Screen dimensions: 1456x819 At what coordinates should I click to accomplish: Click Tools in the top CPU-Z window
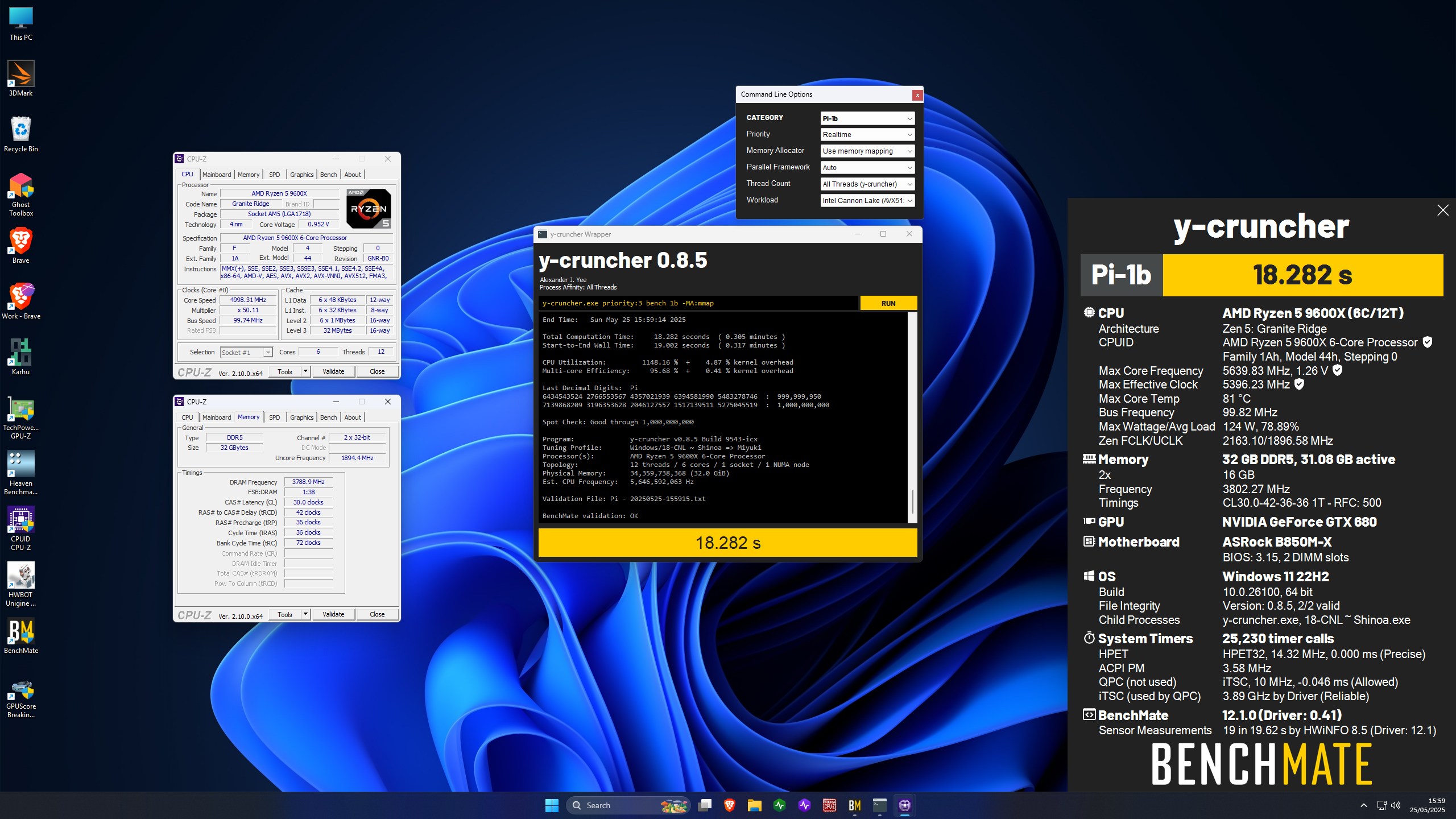pos(285,371)
